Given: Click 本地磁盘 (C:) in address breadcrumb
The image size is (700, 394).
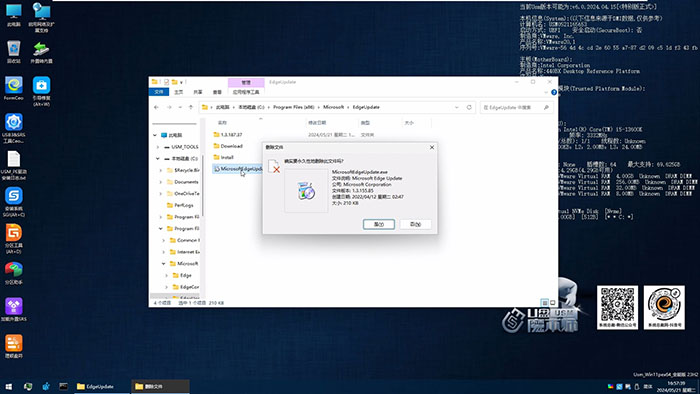Looking at the screenshot, I should (x=251, y=107).
